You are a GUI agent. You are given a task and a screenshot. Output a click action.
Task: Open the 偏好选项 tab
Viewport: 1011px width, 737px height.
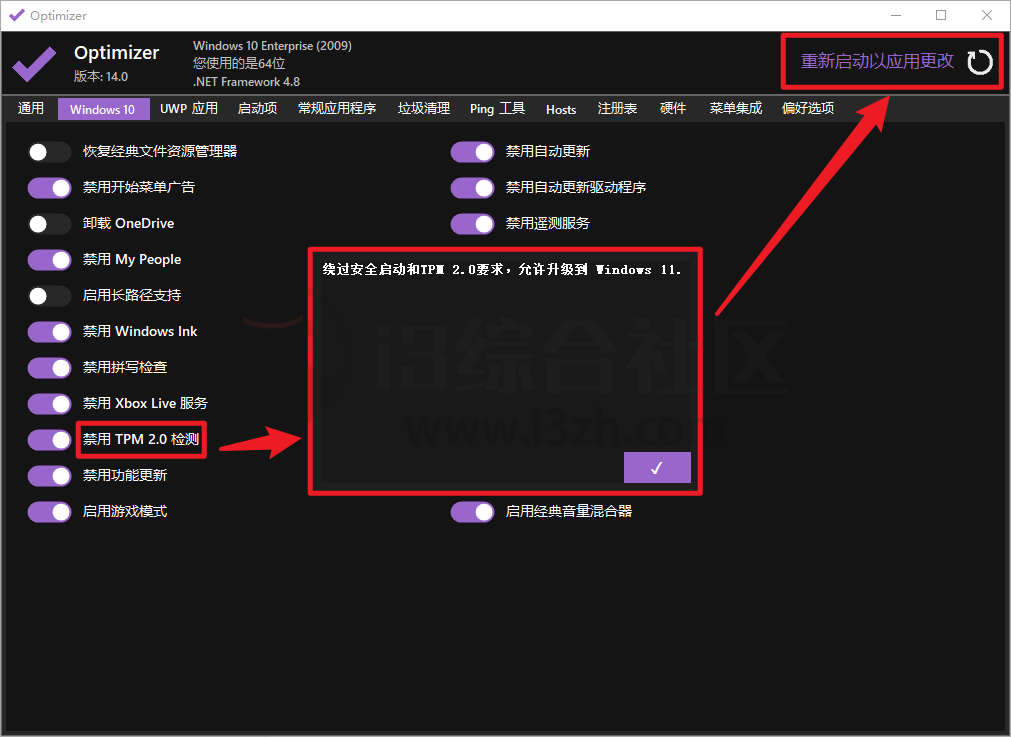pyautogui.click(x=808, y=108)
